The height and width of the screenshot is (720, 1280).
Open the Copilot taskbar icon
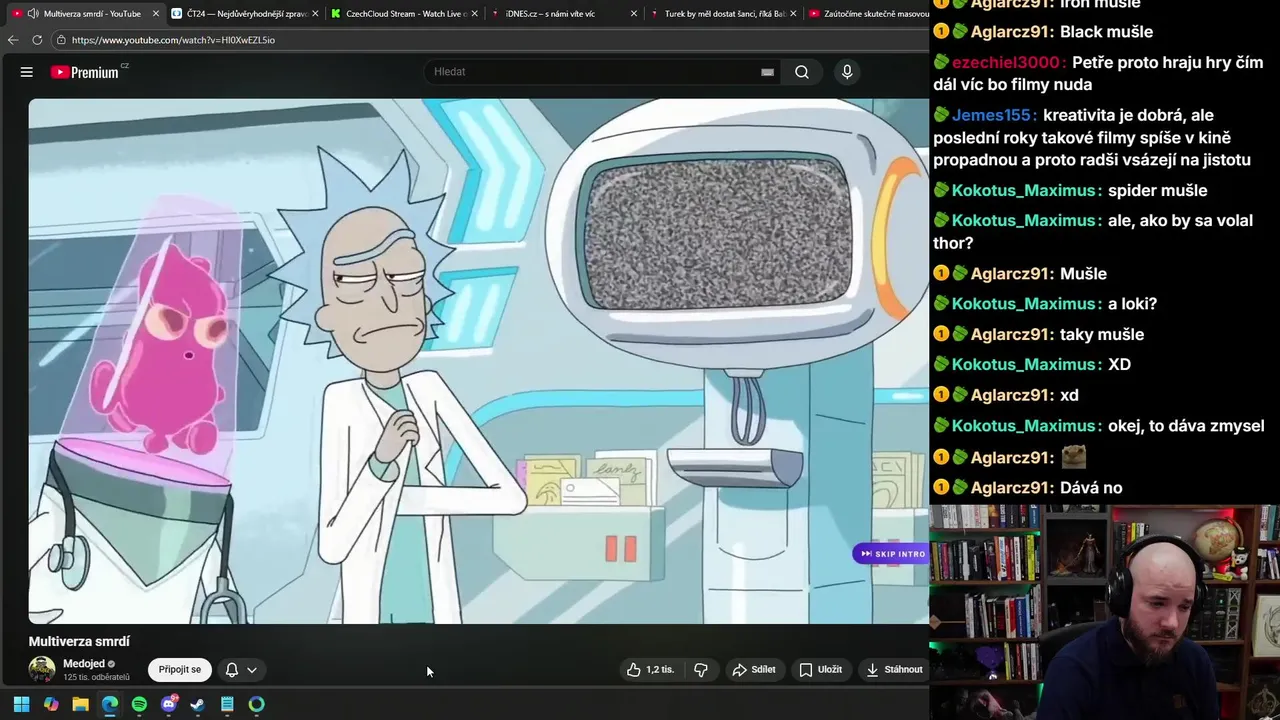point(51,704)
